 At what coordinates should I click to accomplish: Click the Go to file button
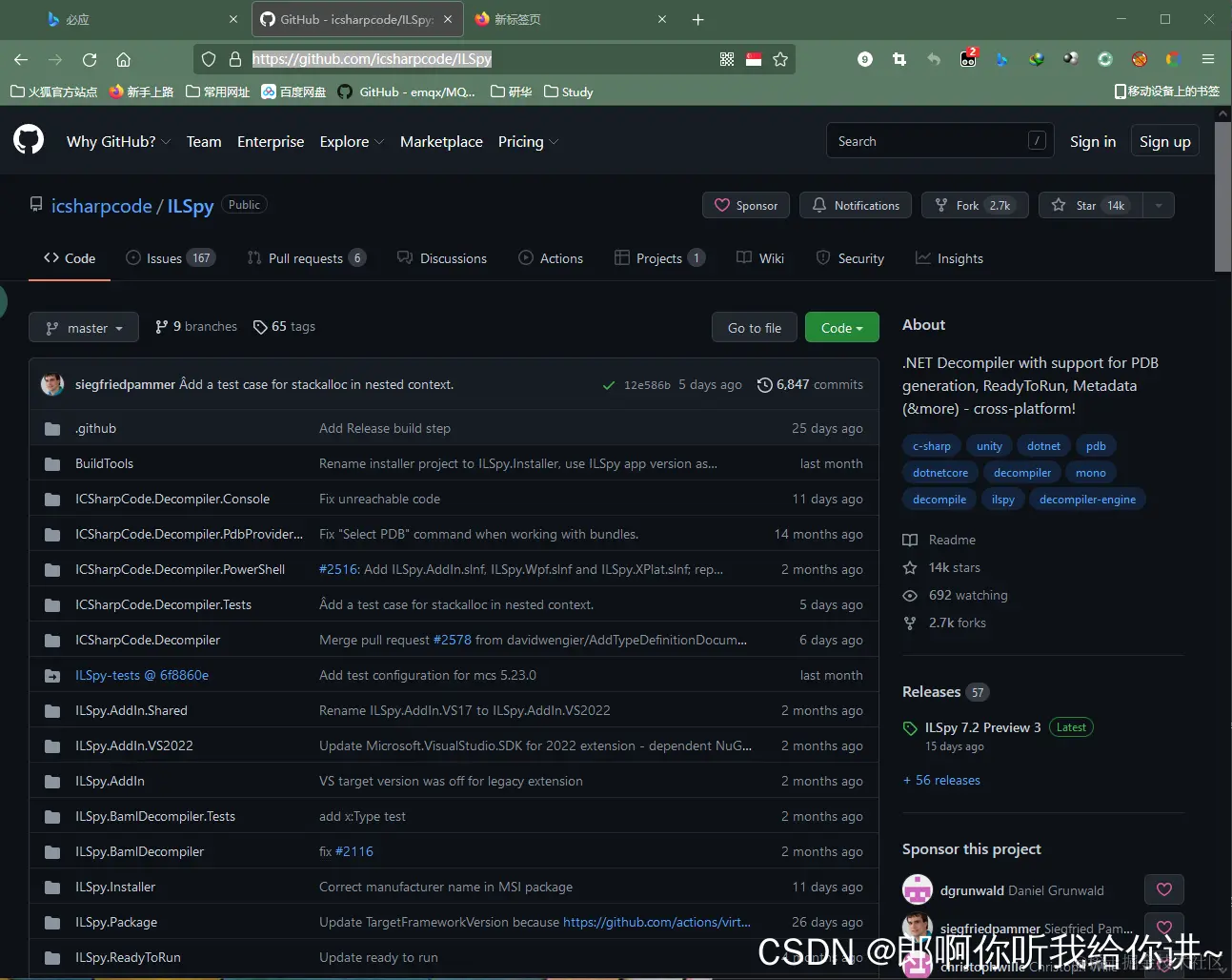(x=755, y=328)
